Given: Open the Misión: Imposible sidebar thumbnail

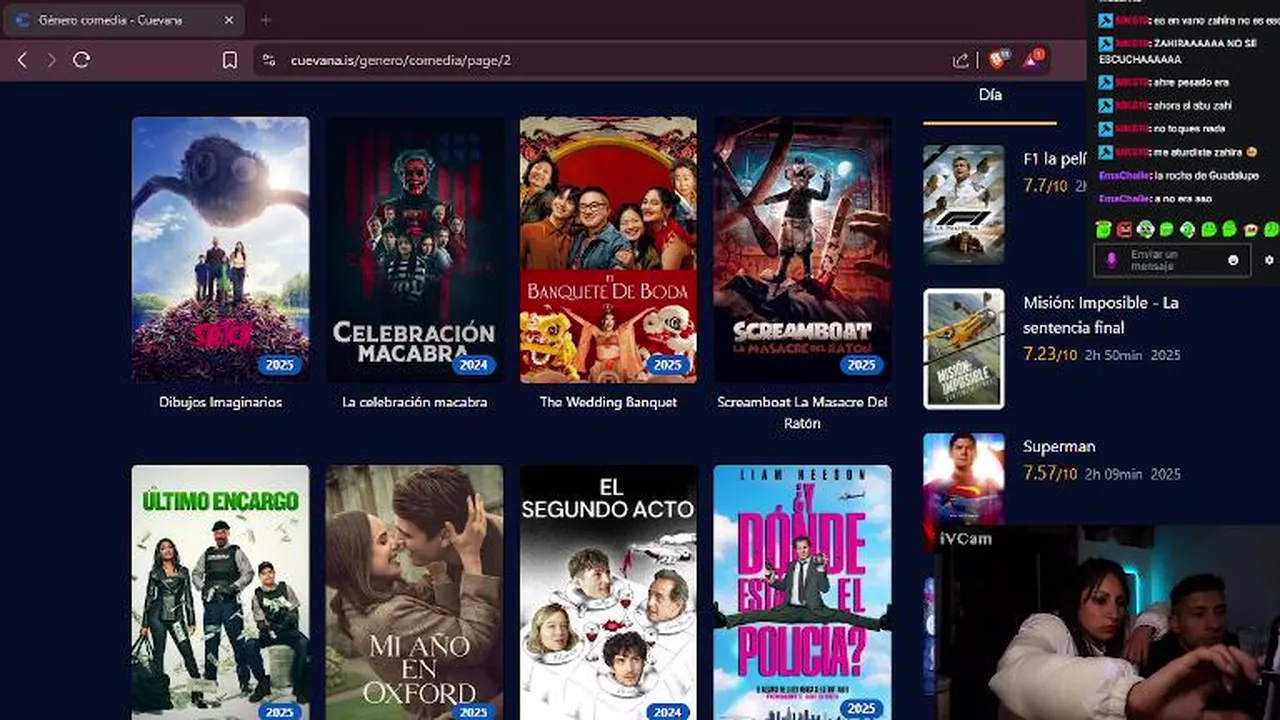Looking at the screenshot, I should tap(964, 349).
